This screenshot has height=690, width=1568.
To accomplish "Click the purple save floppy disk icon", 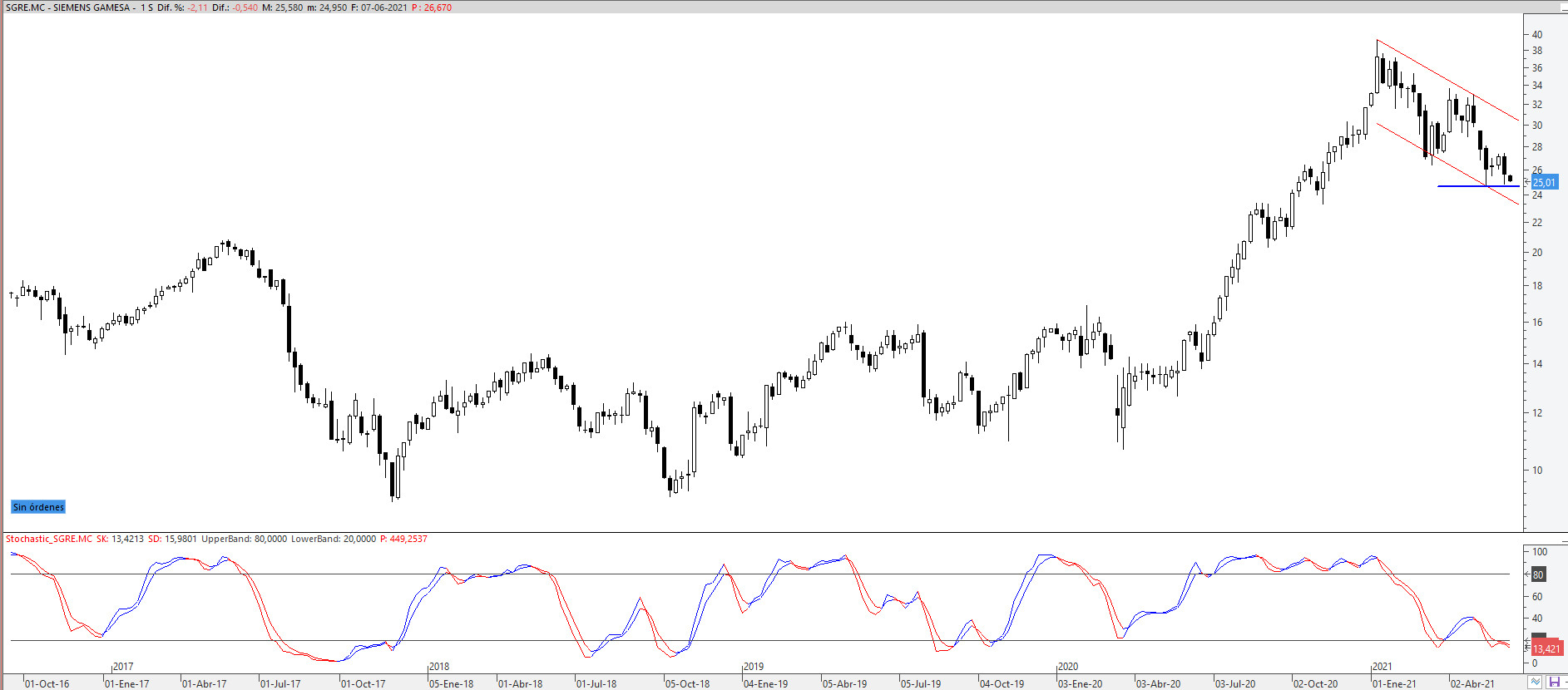I will pos(1553,683).
